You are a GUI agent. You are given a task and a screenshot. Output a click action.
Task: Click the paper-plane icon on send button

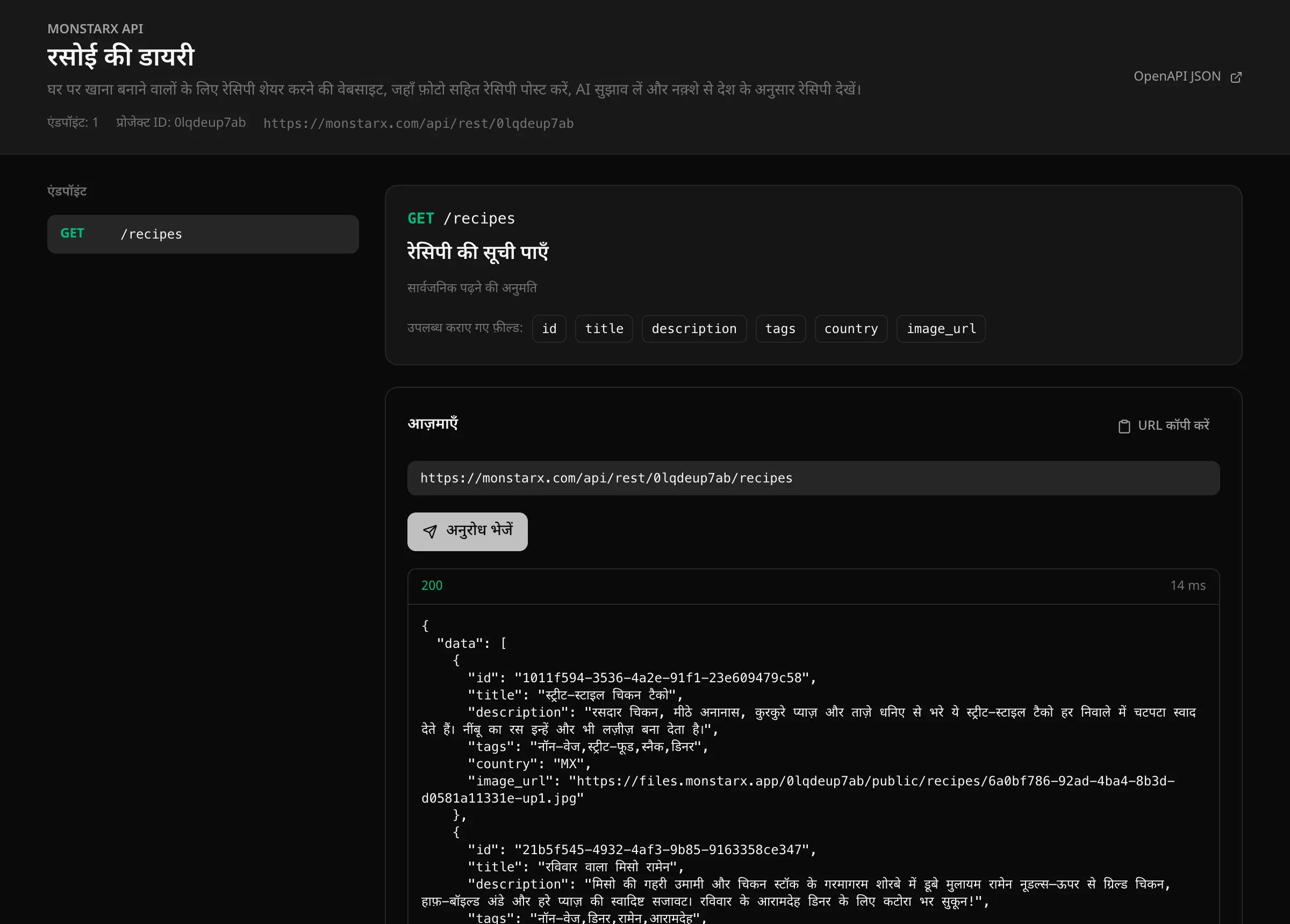[x=430, y=531]
